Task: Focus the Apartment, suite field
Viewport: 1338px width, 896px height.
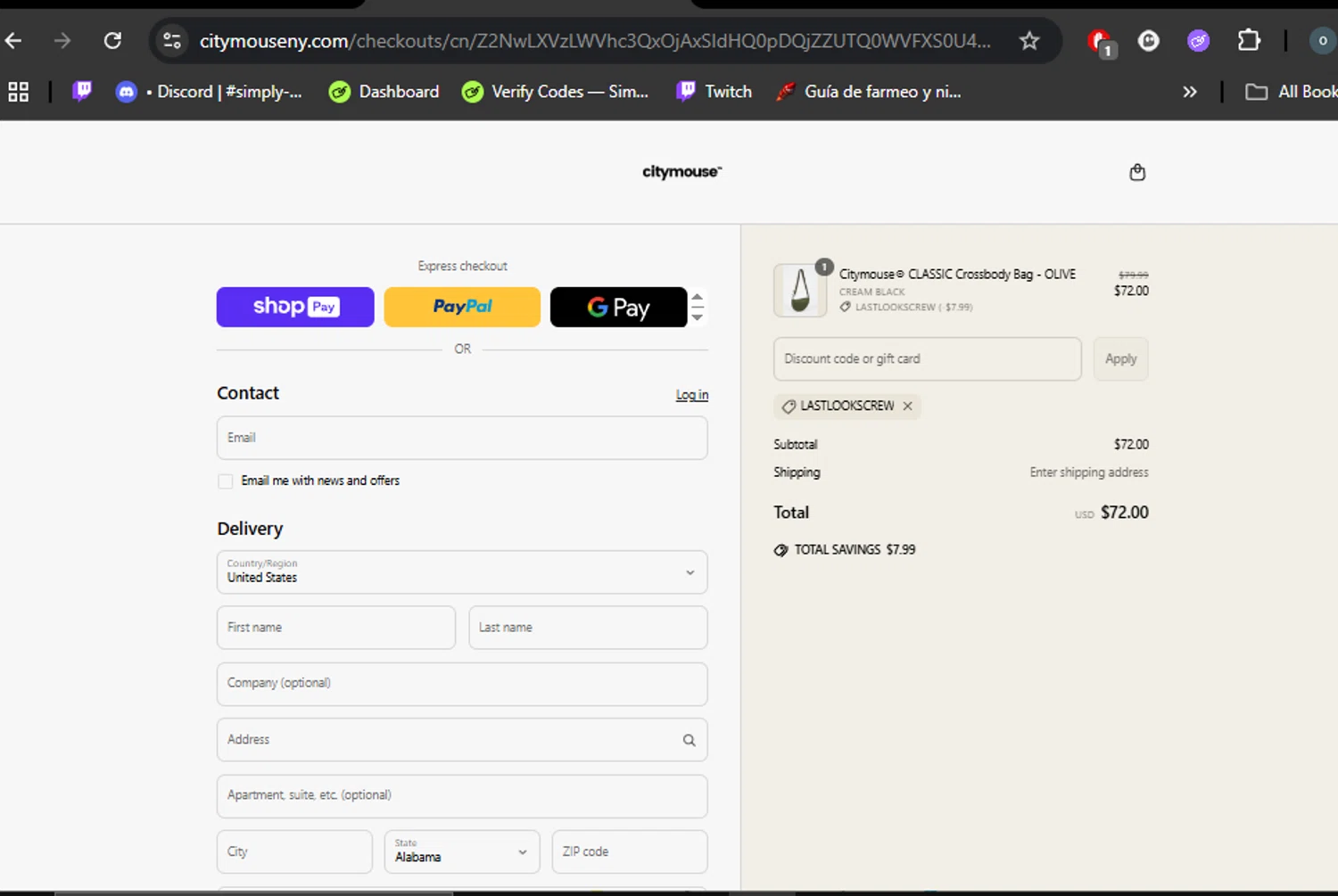Action: click(462, 796)
